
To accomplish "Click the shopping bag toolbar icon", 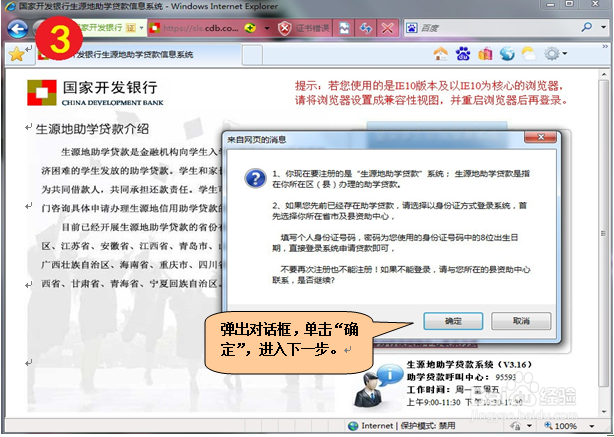I will pos(485,54).
